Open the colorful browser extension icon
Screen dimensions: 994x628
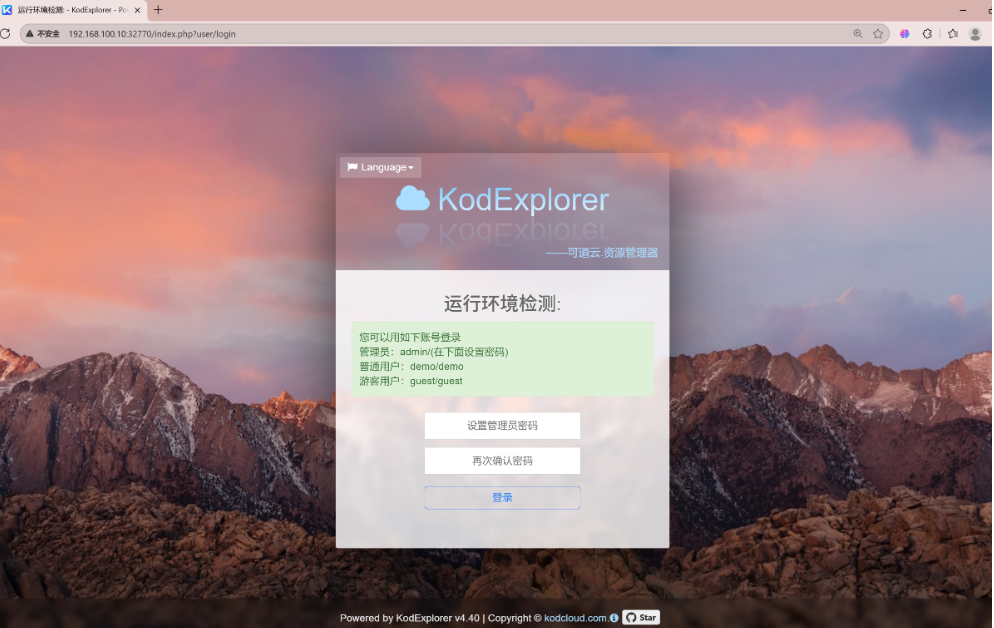pos(905,34)
